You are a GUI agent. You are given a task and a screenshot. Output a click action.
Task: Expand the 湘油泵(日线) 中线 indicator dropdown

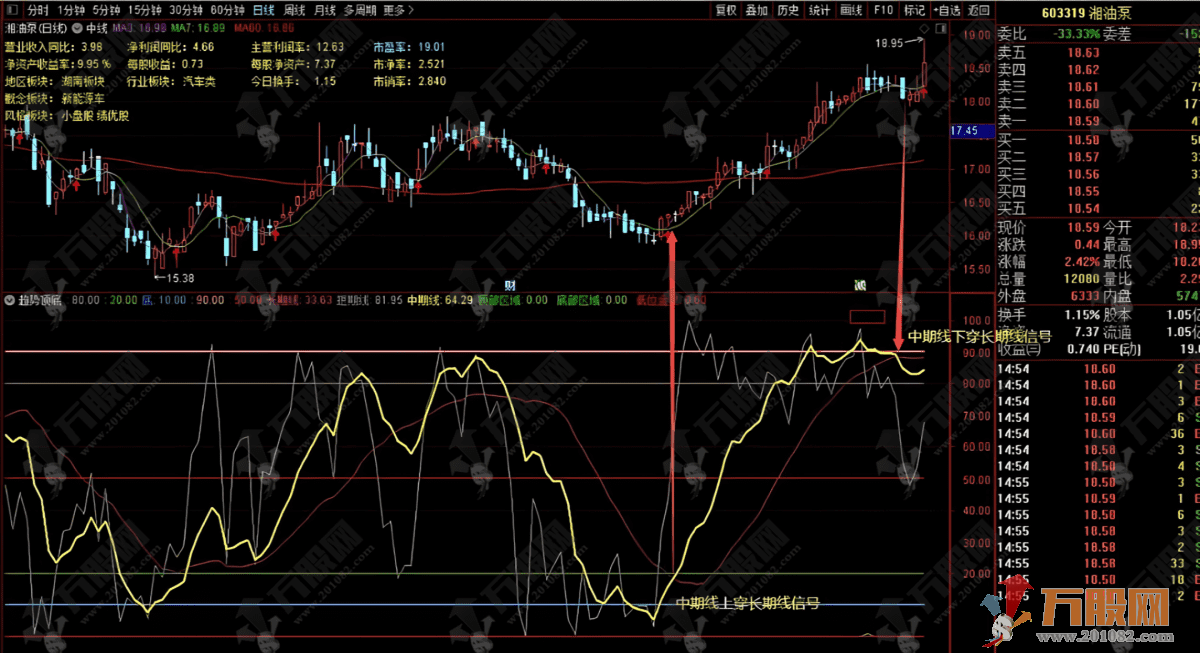79,29
